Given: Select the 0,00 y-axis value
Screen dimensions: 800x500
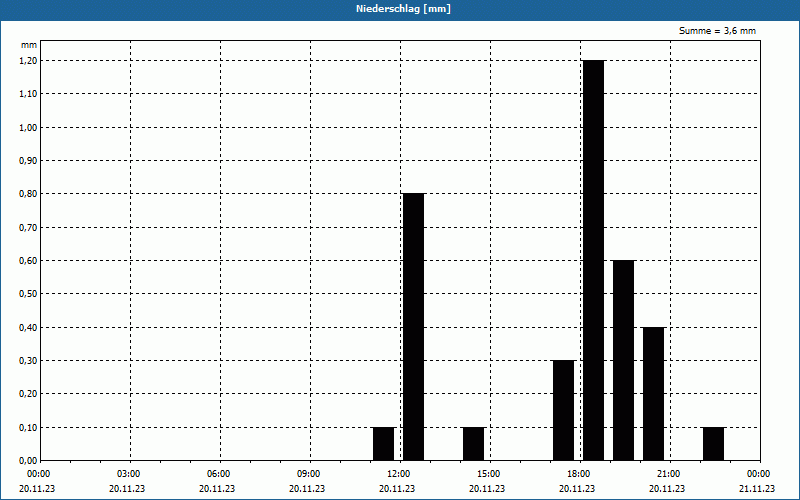Looking at the screenshot, I should (28, 461).
